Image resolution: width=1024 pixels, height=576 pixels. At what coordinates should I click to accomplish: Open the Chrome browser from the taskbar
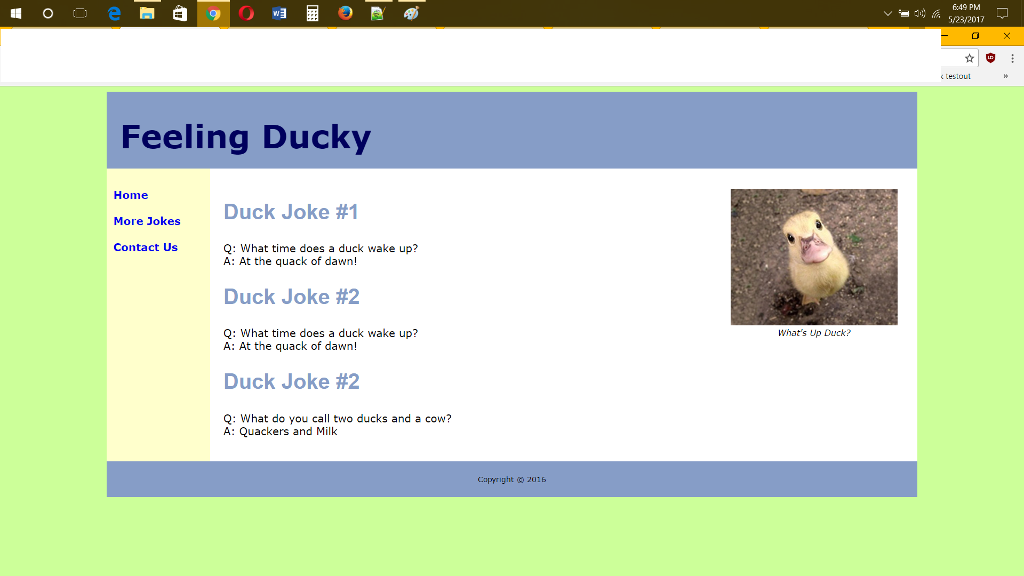point(213,14)
